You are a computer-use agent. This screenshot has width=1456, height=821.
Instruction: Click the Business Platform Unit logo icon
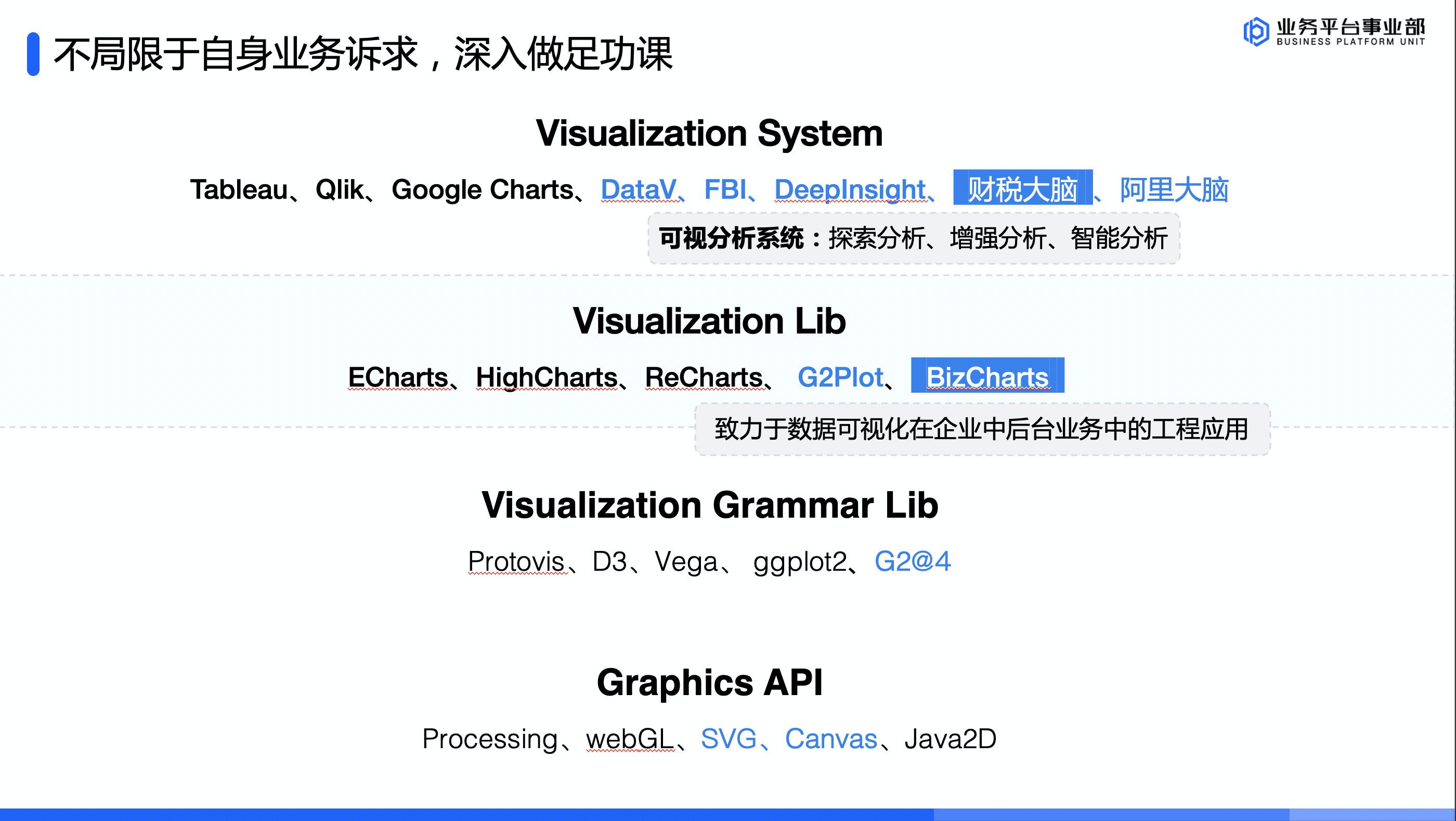pyautogui.click(x=1256, y=32)
